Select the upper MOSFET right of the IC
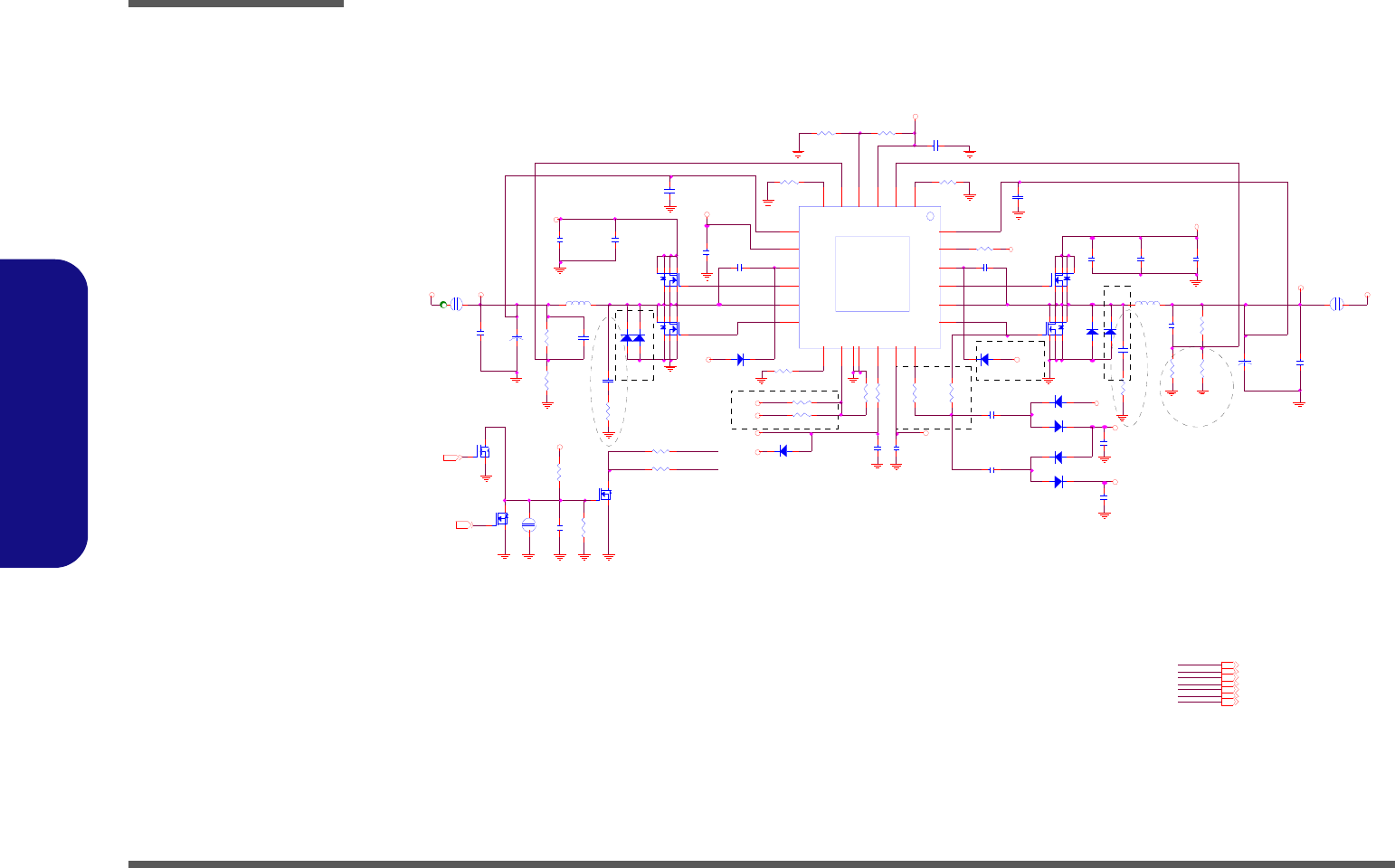1395x868 pixels. point(1062,278)
